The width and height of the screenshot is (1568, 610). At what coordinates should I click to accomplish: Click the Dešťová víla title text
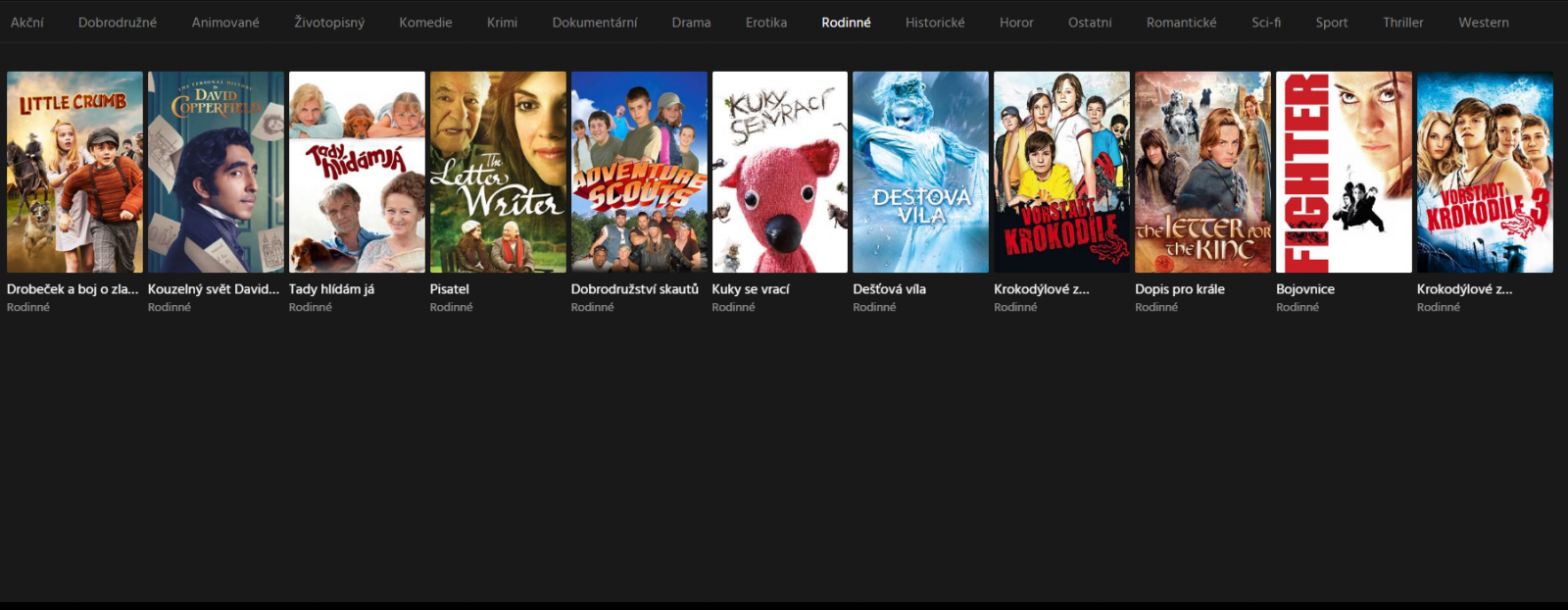coord(890,289)
